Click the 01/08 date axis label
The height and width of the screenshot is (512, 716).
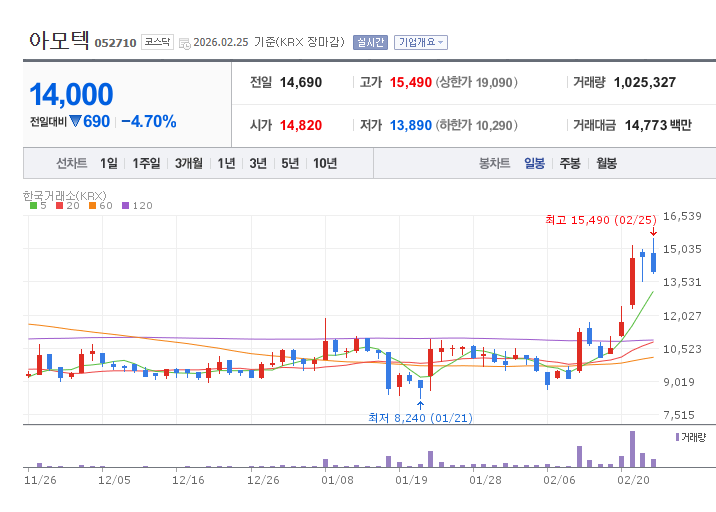[x=337, y=480]
